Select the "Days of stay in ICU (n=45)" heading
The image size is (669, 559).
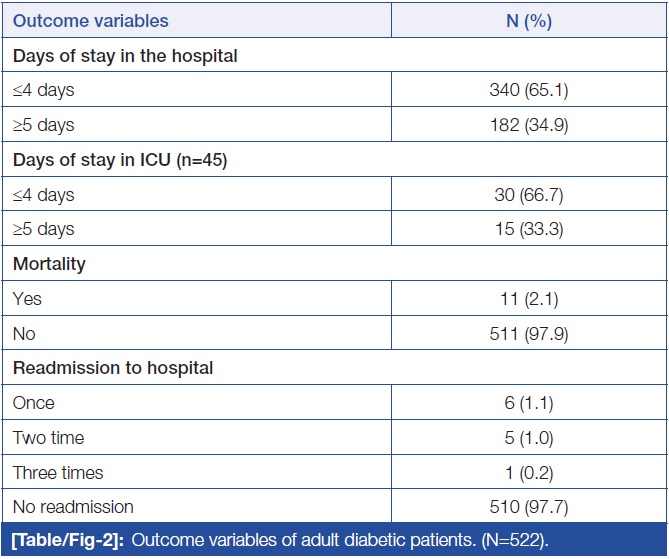(x=120, y=161)
